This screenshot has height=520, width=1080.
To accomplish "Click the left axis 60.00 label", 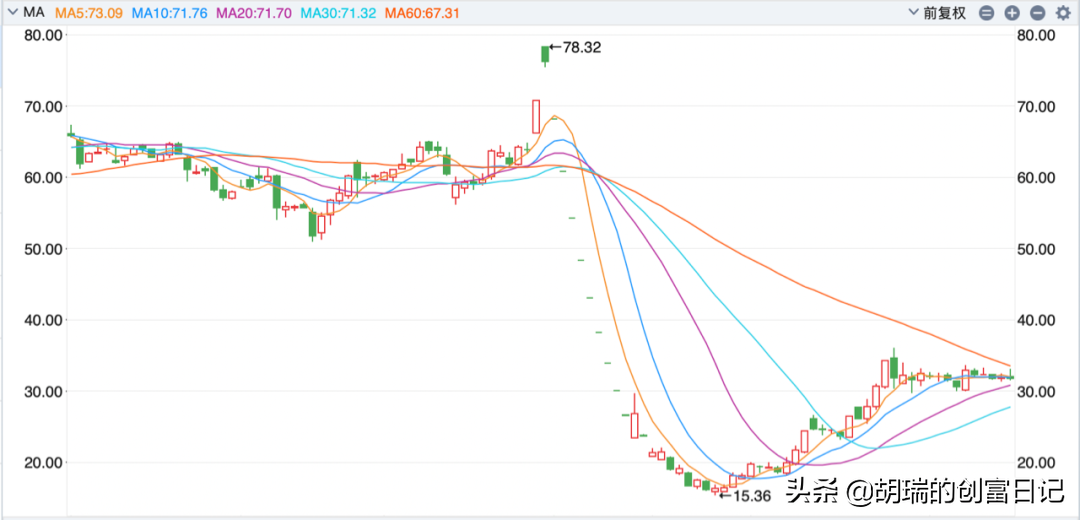I will coord(43,178).
